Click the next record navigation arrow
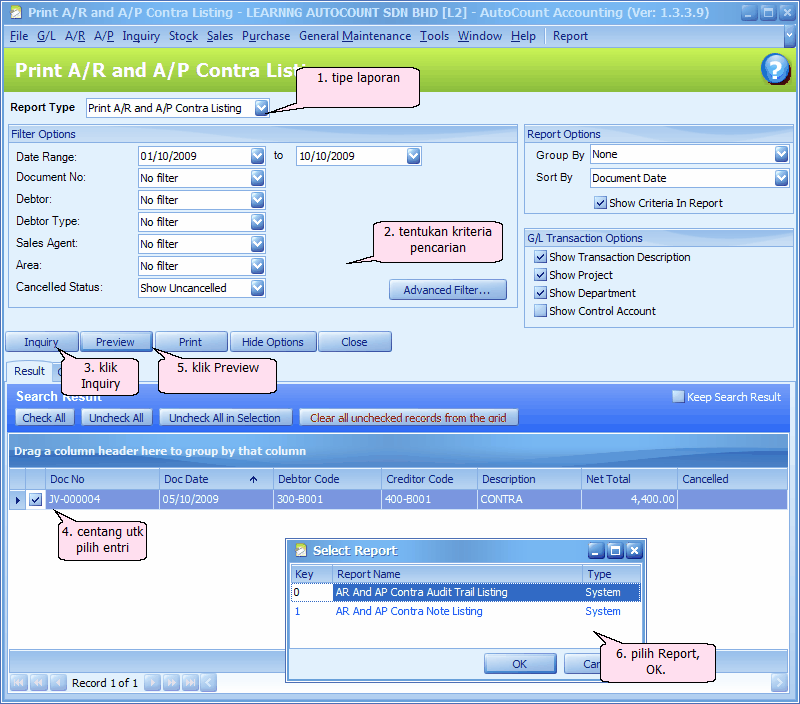Viewport: 800px width, 704px height. pos(152,683)
